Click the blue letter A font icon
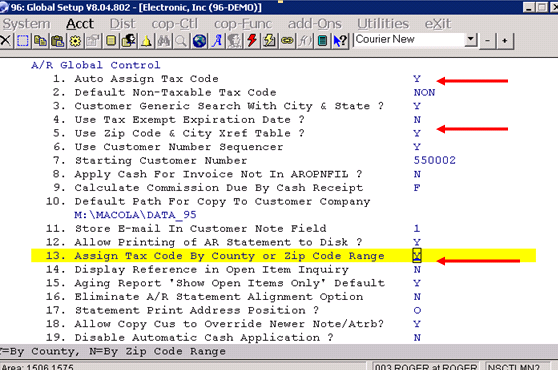Screen dimensions: 559x373 (x=217, y=41)
